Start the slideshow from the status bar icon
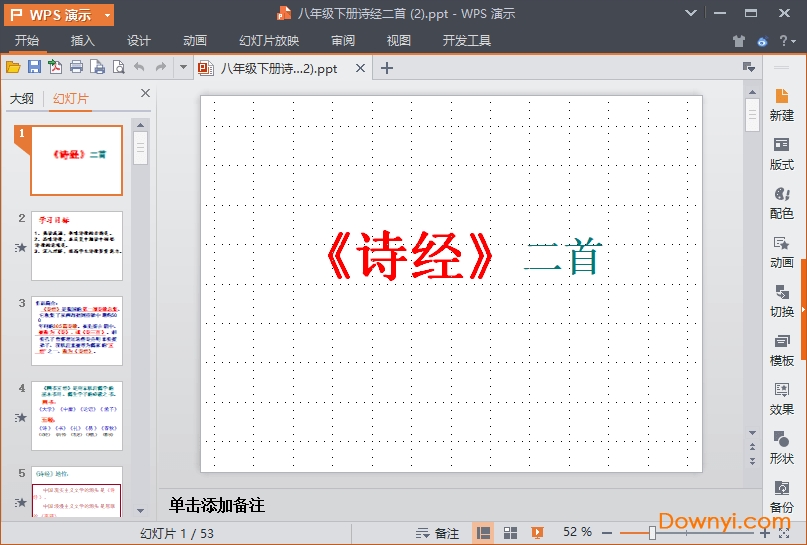Screen dimensions: 807x545 (x=538, y=533)
